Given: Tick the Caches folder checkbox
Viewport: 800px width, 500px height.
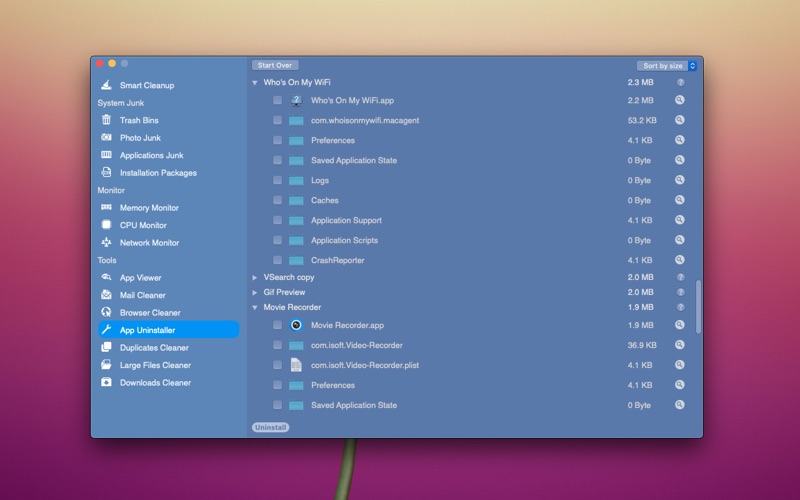Looking at the screenshot, I should (x=277, y=200).
